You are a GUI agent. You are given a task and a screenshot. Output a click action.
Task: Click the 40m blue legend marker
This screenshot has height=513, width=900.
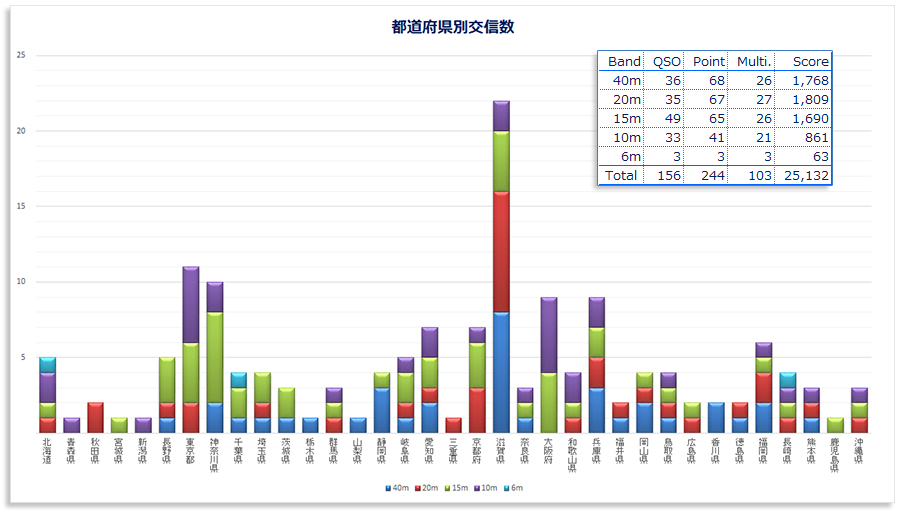click(x=386, y=488)
